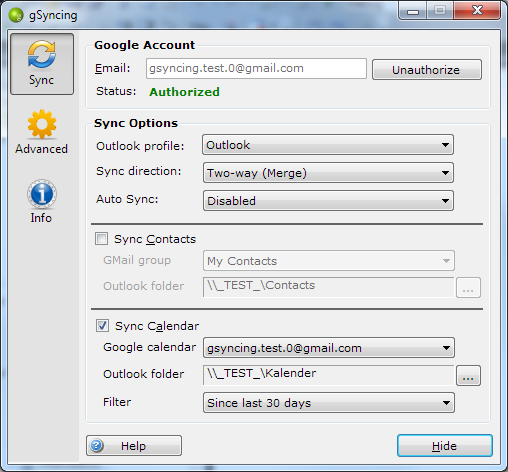508x472 pixels.
Task: Minimize the gSyncing window
Action: pyautogui.click(x=413, y=12)
